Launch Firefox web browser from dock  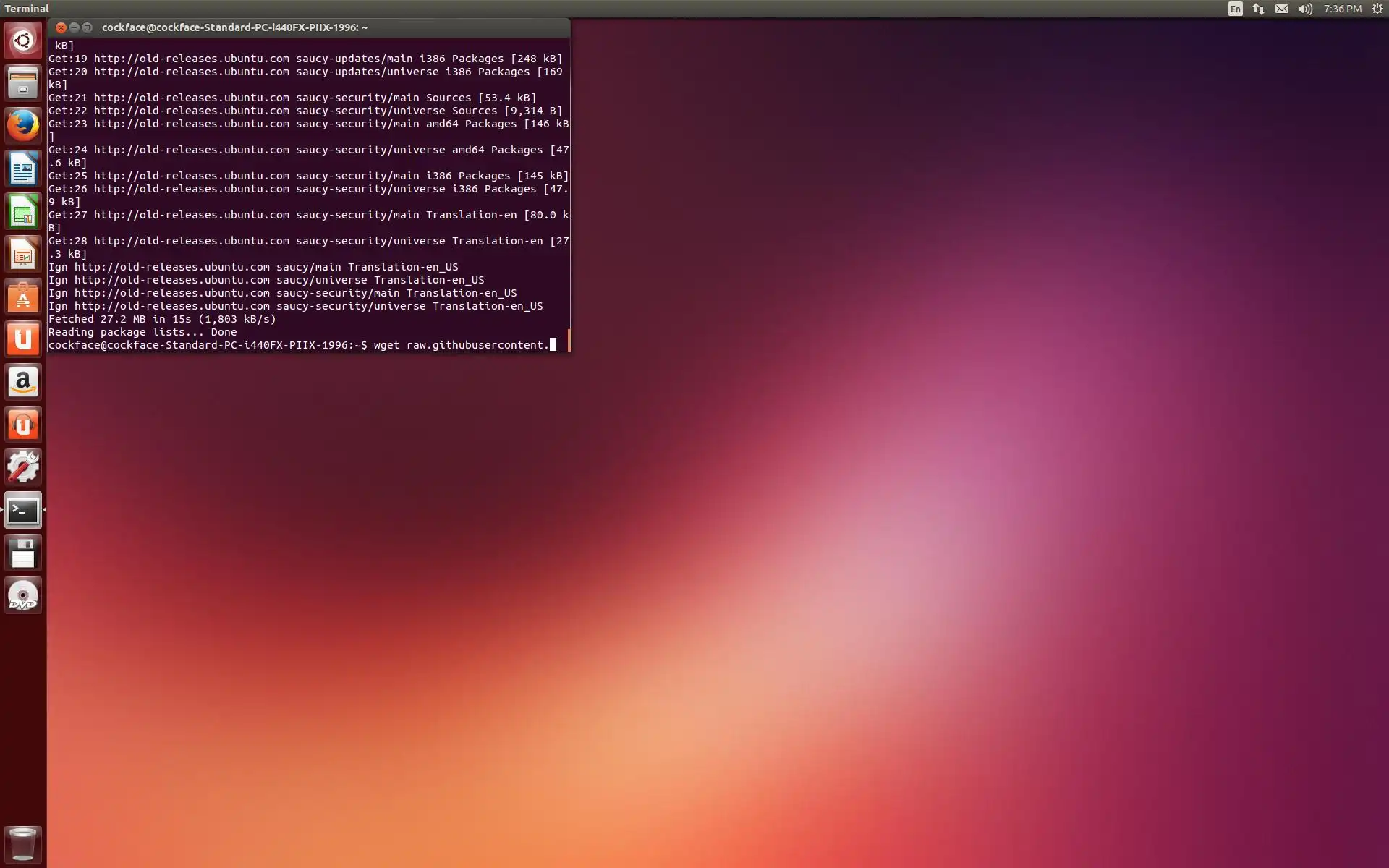coord(23,126)
